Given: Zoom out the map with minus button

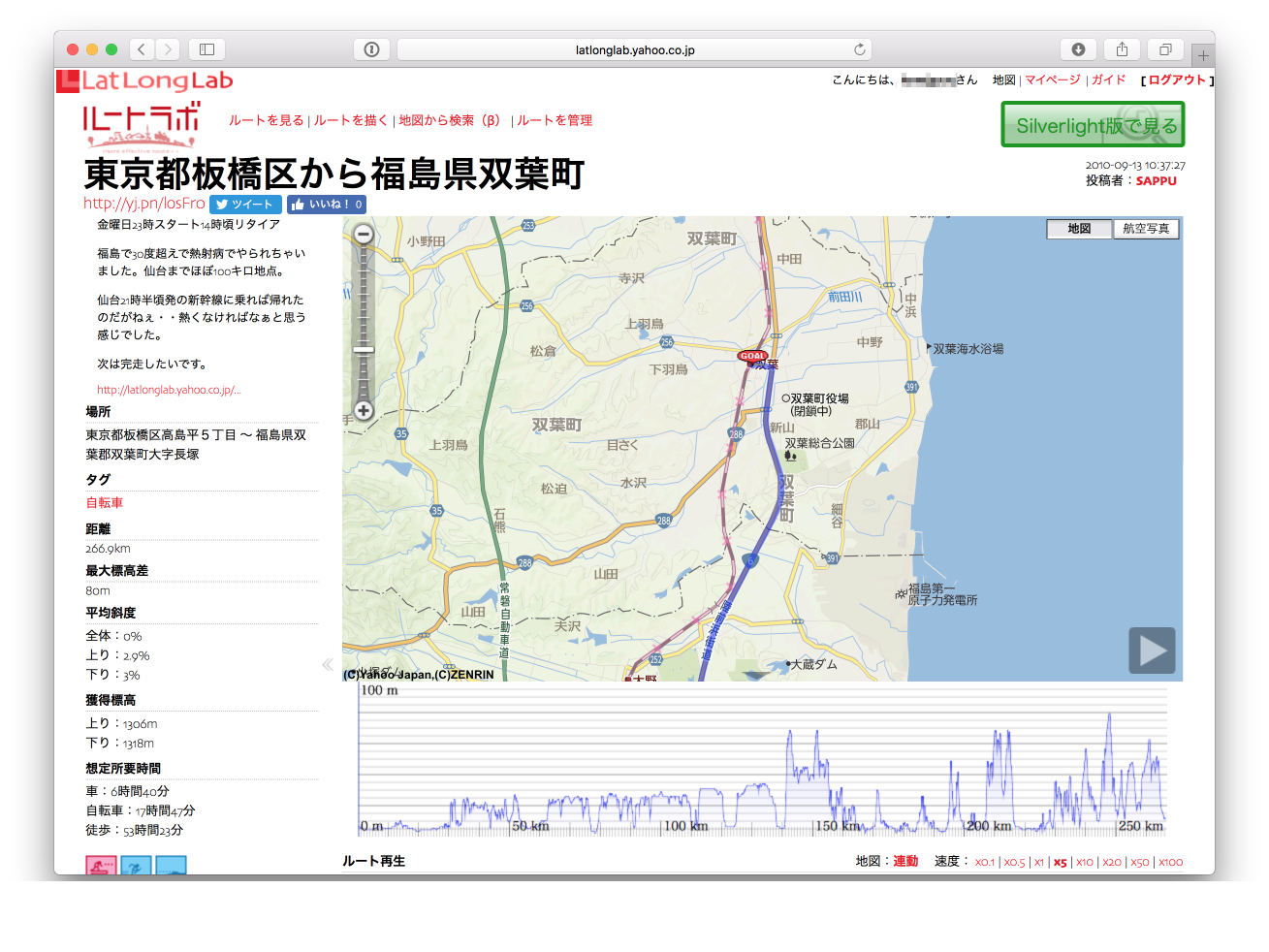Looking at the screenshot, I should coord(364,234).
